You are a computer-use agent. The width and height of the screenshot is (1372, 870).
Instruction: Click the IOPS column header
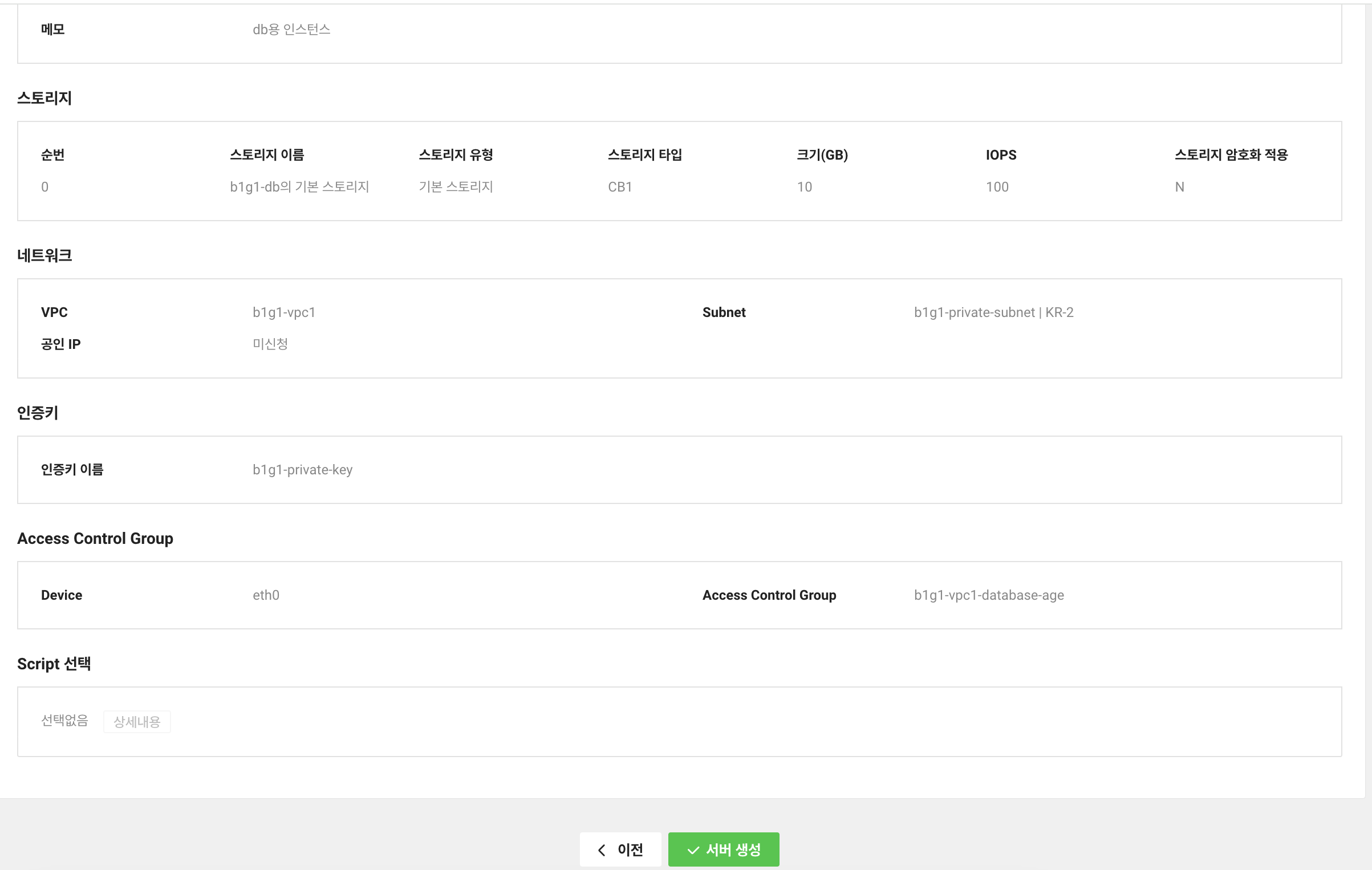click(x=1001, y=155)
